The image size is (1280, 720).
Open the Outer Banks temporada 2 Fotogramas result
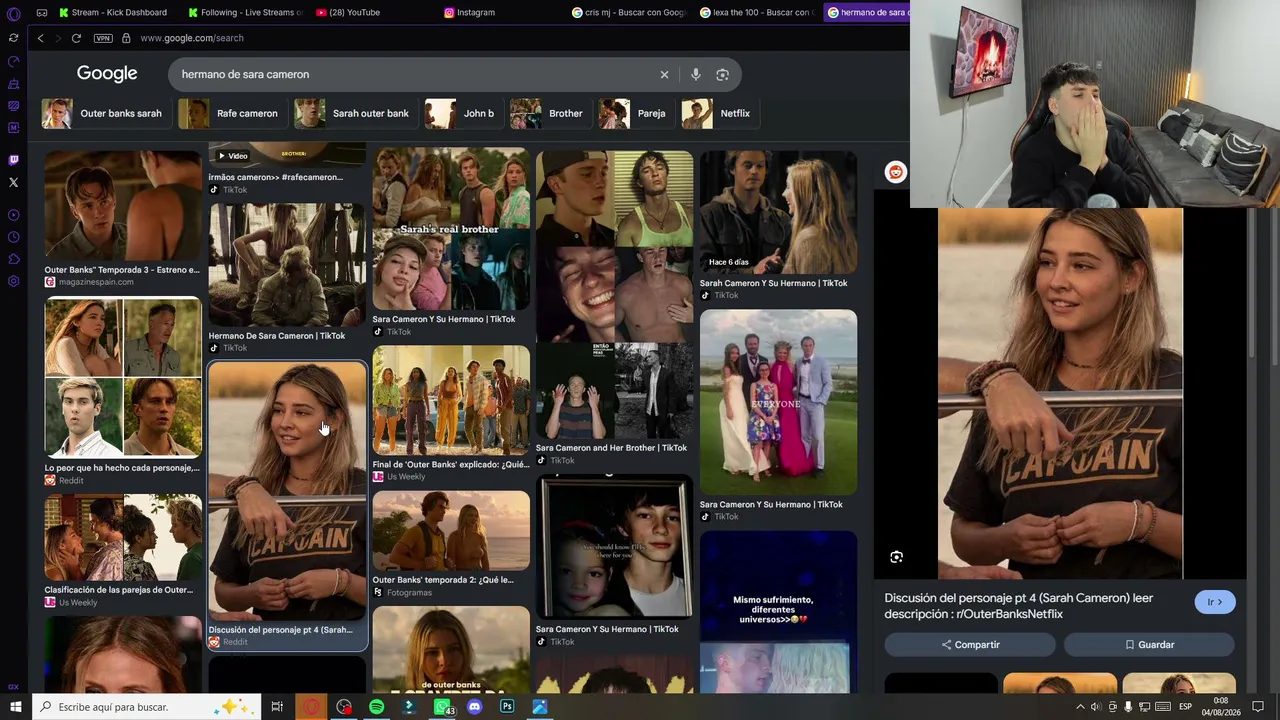click(451, 531)
